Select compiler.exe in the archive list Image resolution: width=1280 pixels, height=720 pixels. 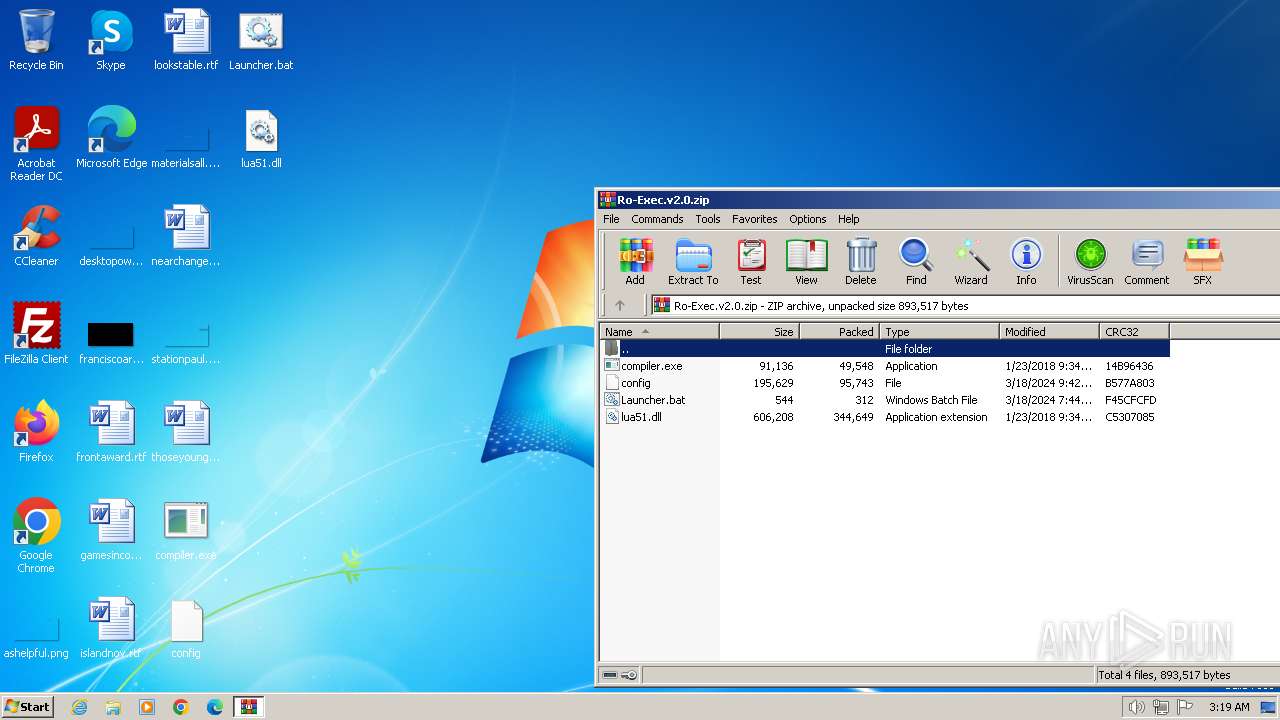pos(885,366)
